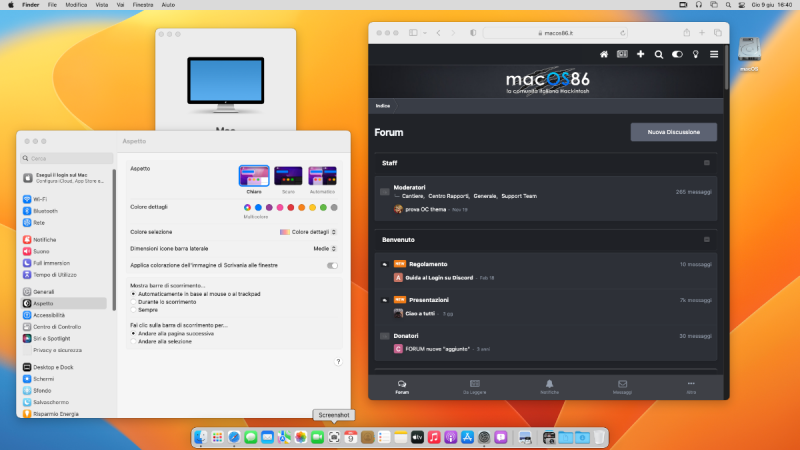800x450 pixels.
Task: Open the sidebar icon size 'Medie' dropdown
Action: tap(324, 248)
